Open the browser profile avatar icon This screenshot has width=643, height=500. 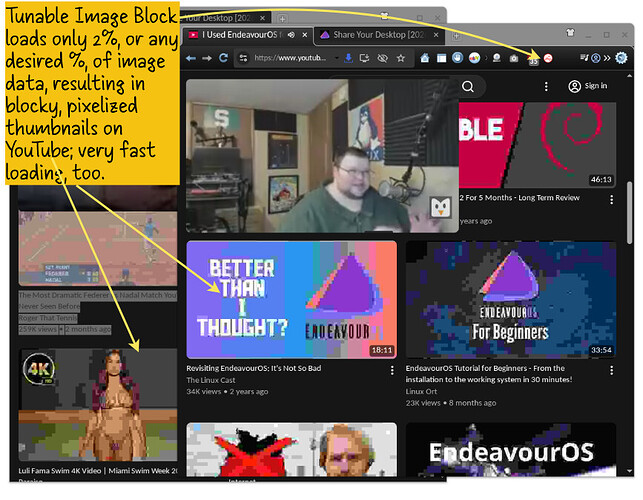(596, 58)
